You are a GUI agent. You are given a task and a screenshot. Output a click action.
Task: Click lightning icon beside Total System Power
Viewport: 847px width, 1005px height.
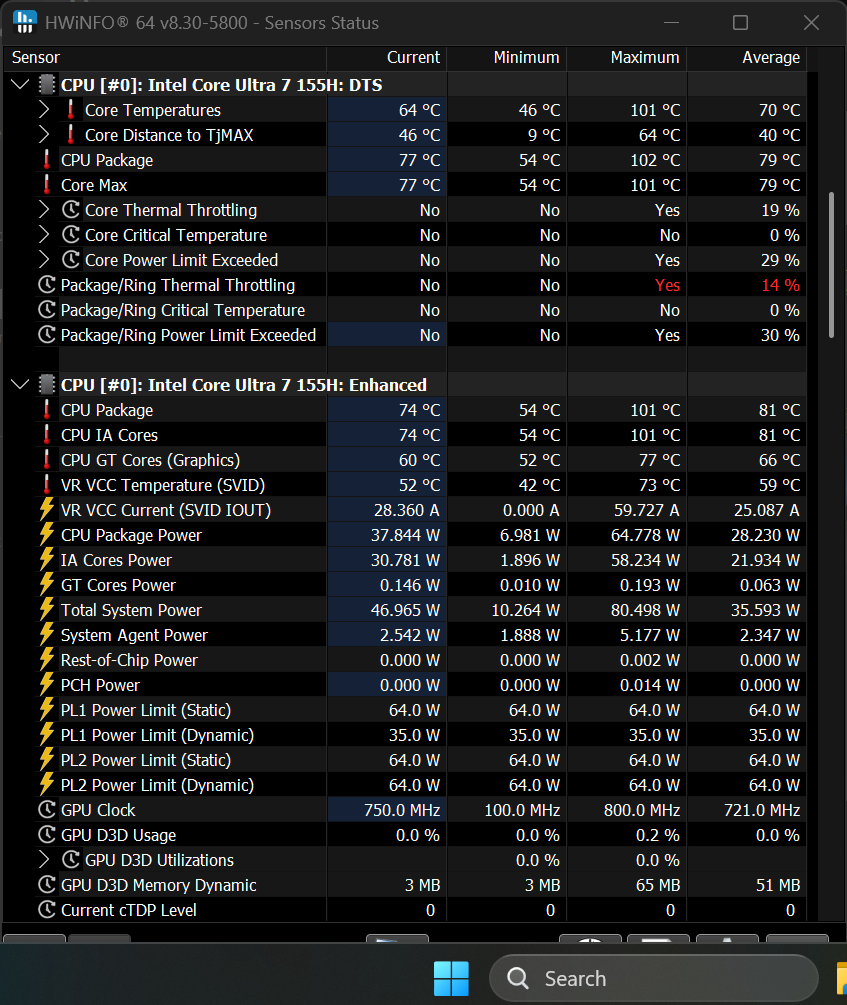[47, 610]
